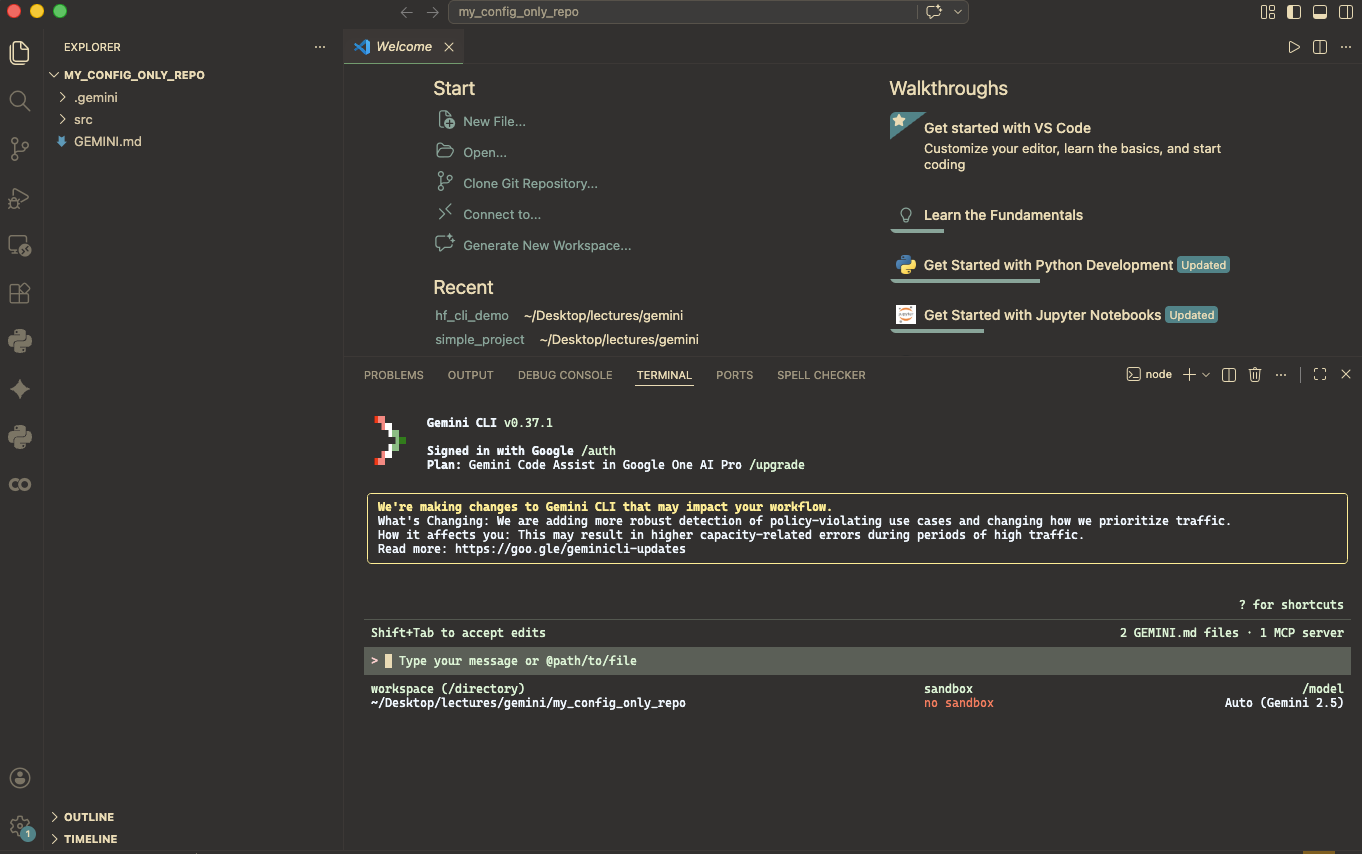Click 'Auto (Gemini 2.5)' model text
Screen dimensions: 1362x854
point(1284,703)
